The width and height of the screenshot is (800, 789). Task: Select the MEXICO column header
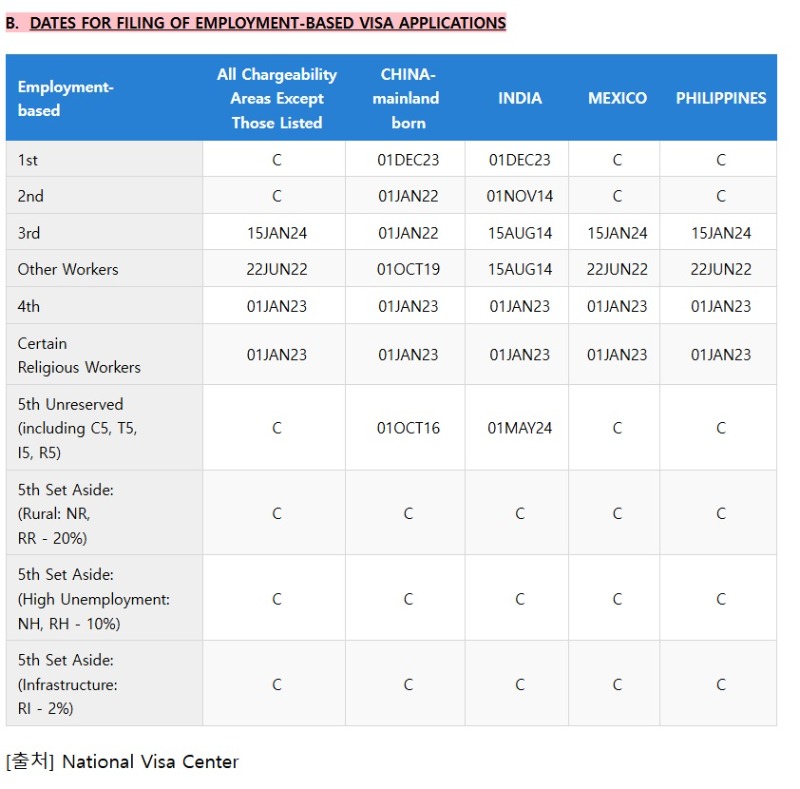pos(617,98)
